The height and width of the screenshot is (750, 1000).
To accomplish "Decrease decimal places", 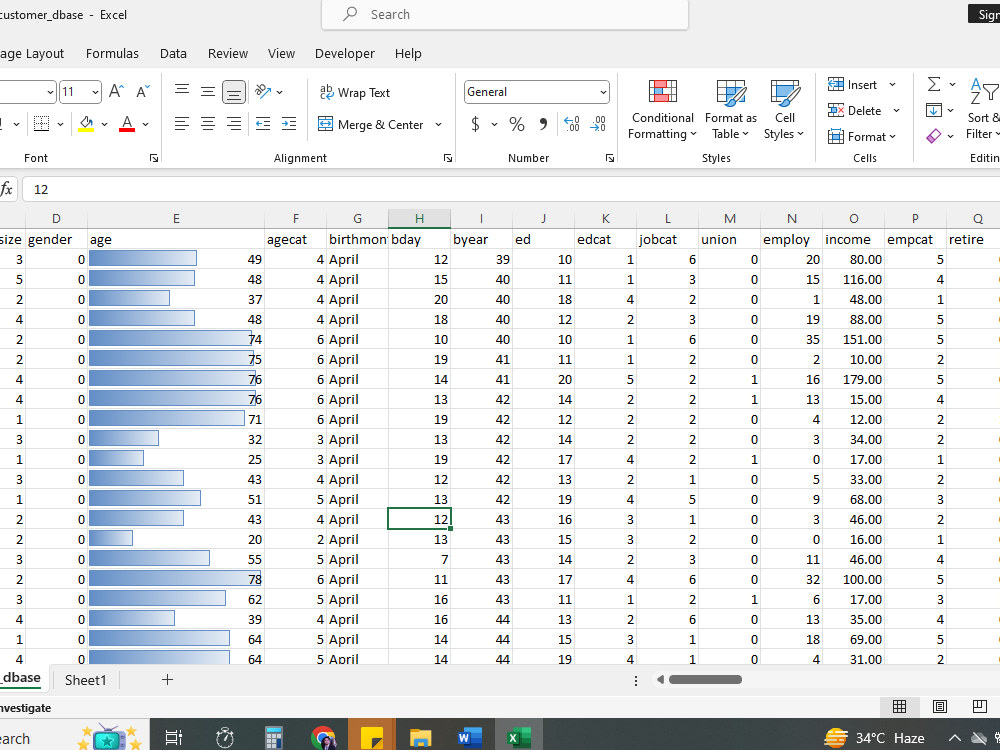I will click(598, 124).
